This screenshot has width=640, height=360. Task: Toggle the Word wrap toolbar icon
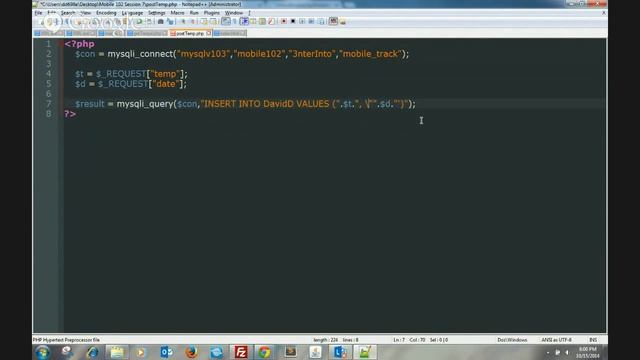pyautogui.click(x=225, y=21)
